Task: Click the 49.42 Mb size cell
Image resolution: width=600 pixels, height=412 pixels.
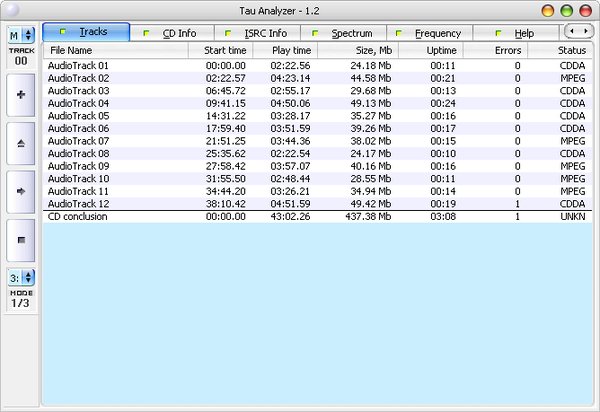Action: click(371, 204)
